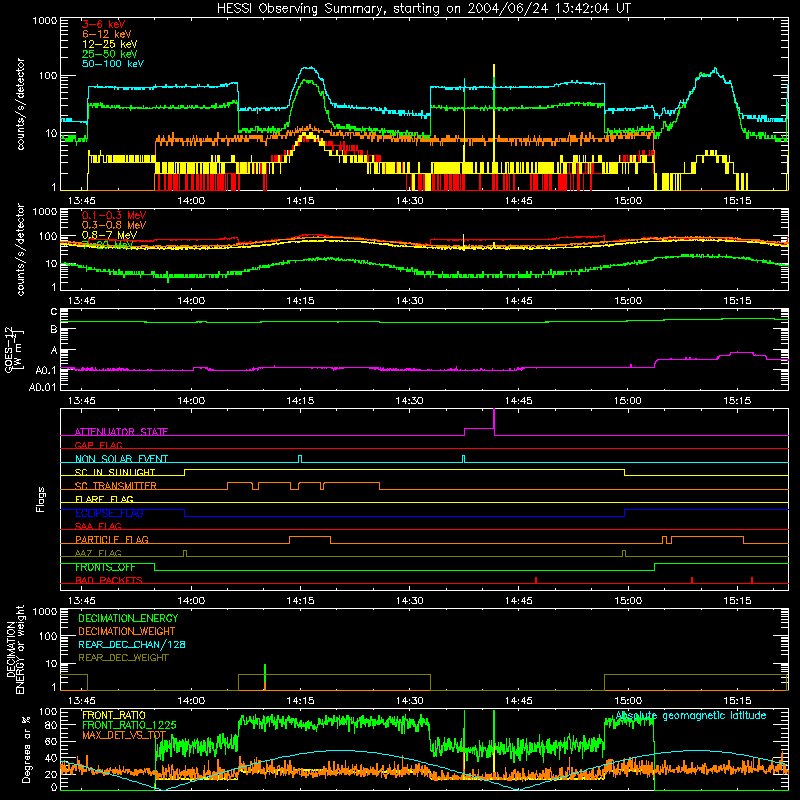Click the vertical Flags axis title
Viewport: 800px width, 800px height.
[x=41, y=499]
